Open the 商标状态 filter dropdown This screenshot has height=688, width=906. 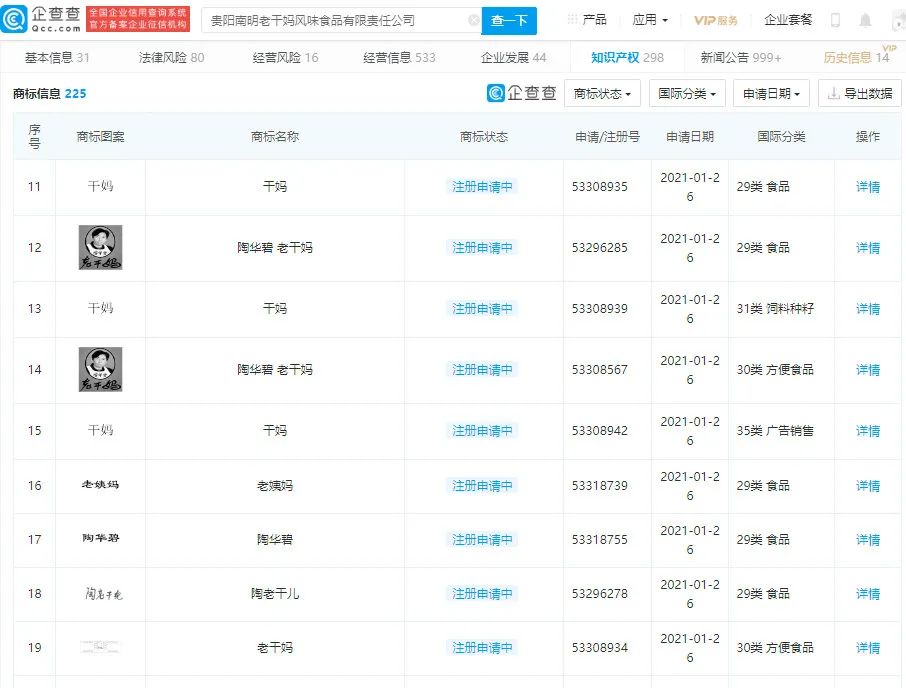point(602,94)
